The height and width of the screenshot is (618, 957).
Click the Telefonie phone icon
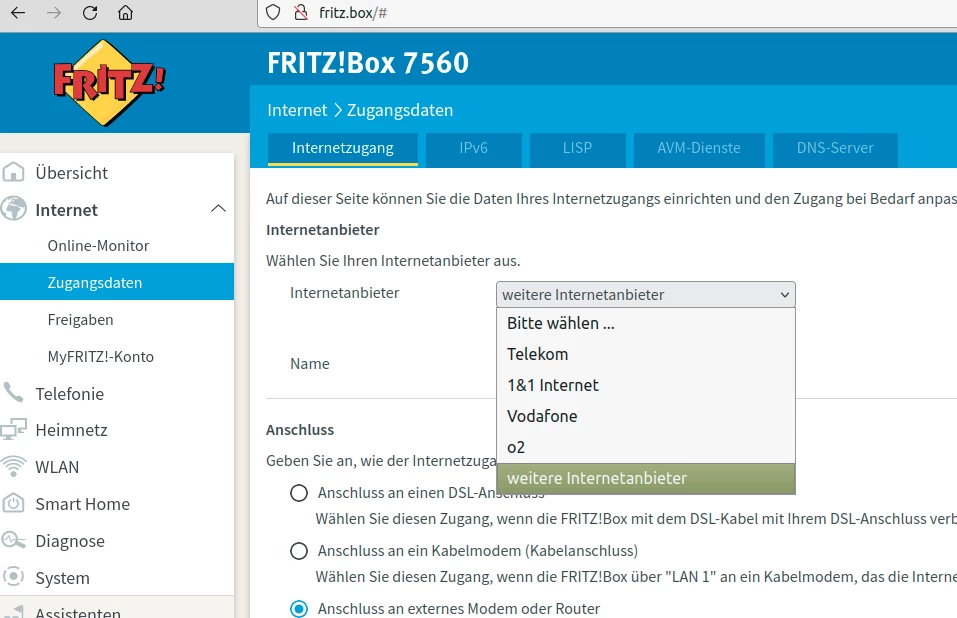[x=13, y=393]
